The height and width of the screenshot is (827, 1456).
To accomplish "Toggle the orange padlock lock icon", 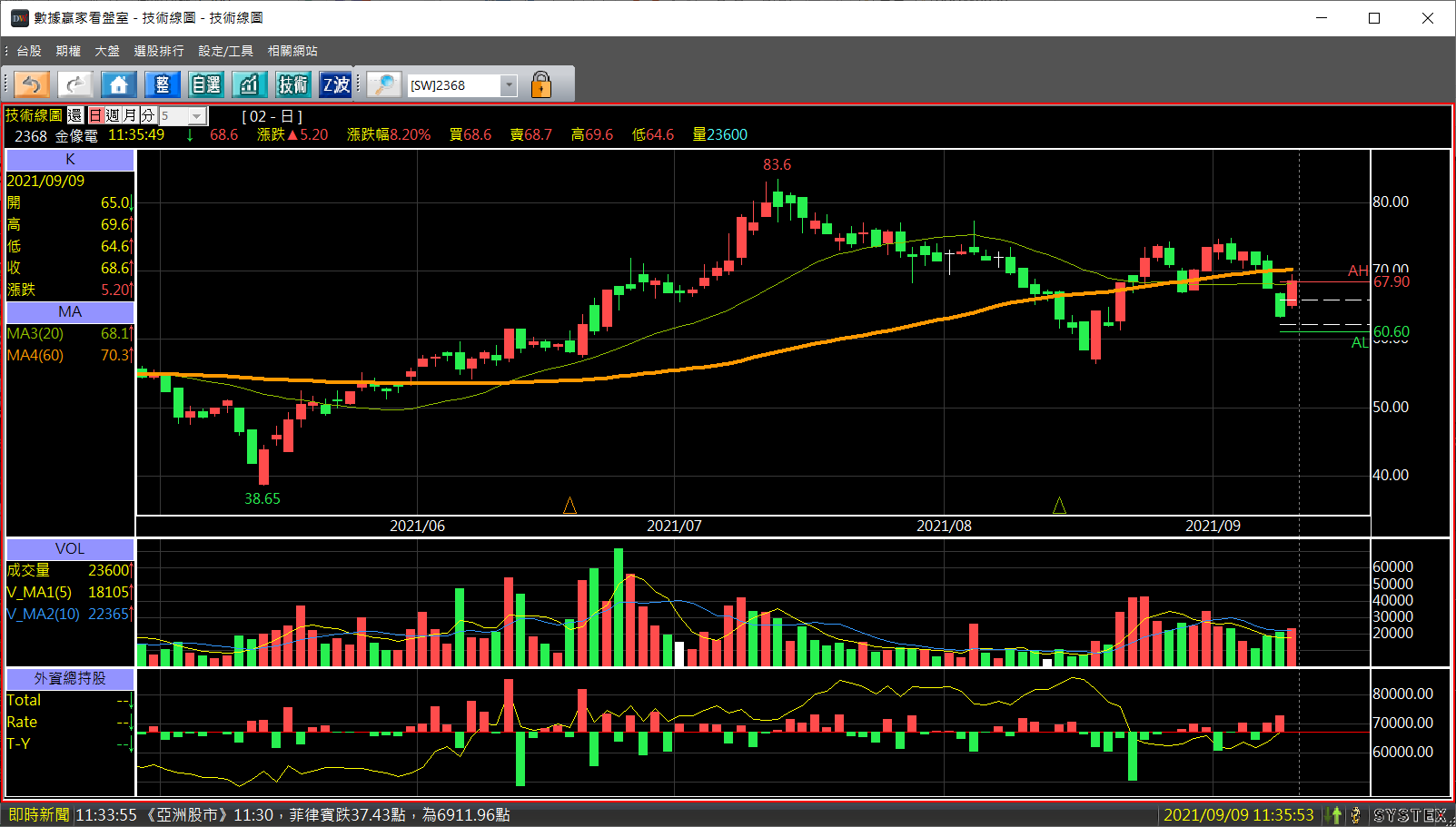I will pyautogui.click(x=541, y=84).
